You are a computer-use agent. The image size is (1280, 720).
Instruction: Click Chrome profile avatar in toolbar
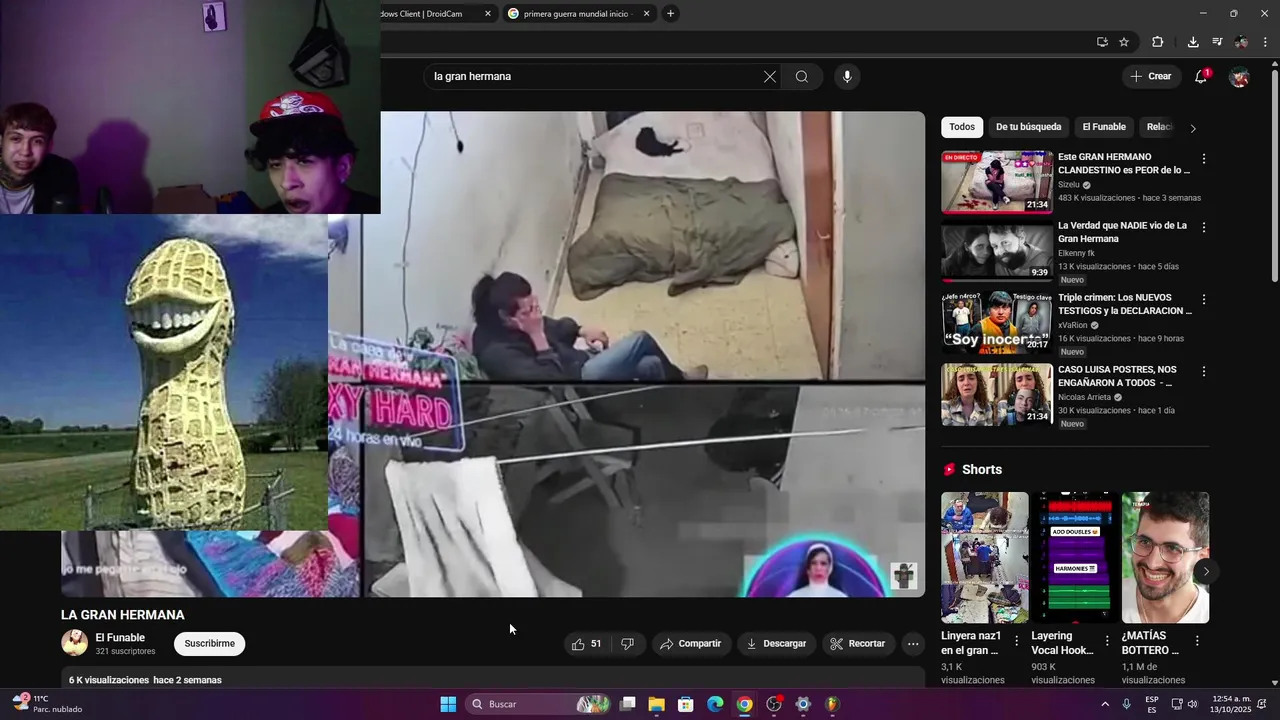pos(1241,42)
